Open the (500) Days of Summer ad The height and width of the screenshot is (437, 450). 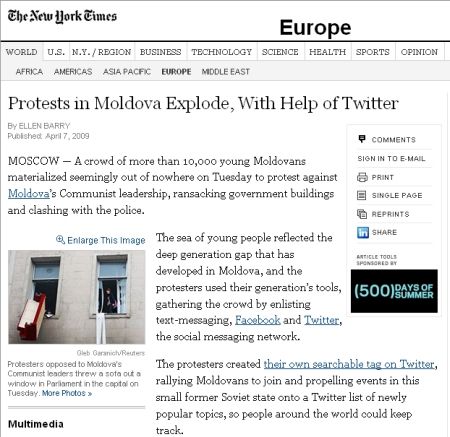[x=394, y=291]
